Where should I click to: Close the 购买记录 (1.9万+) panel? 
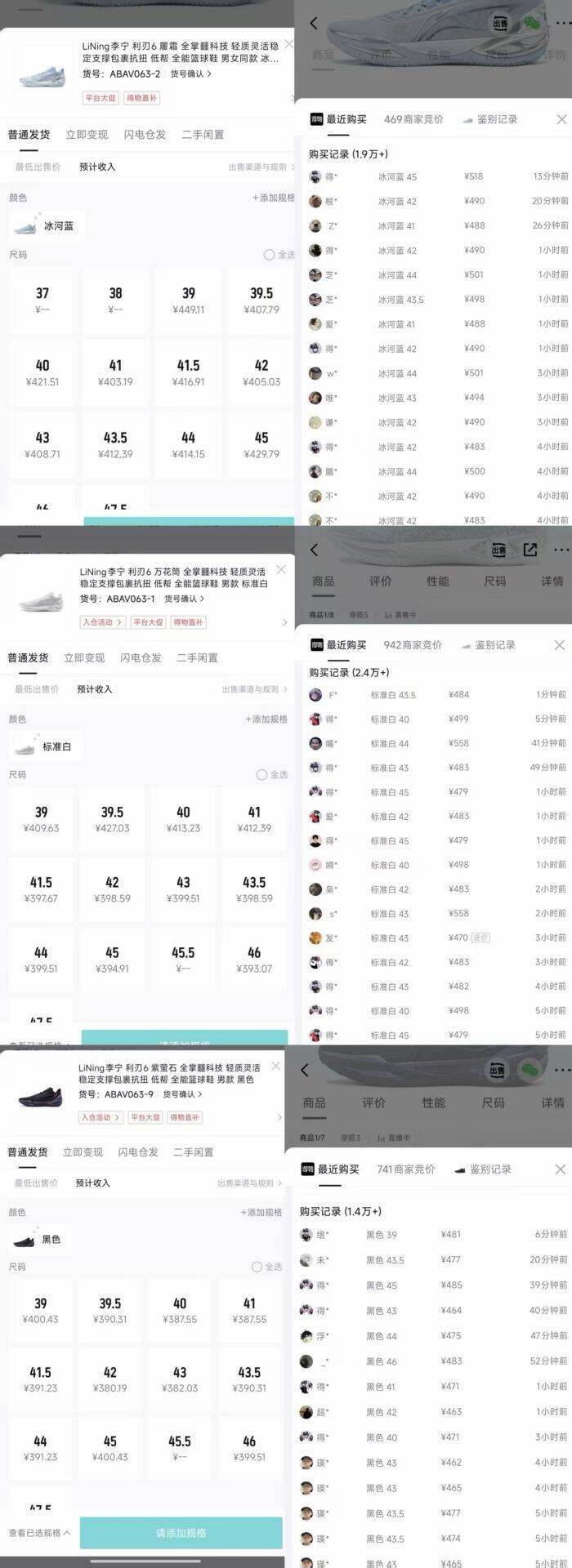coord(561,119)
